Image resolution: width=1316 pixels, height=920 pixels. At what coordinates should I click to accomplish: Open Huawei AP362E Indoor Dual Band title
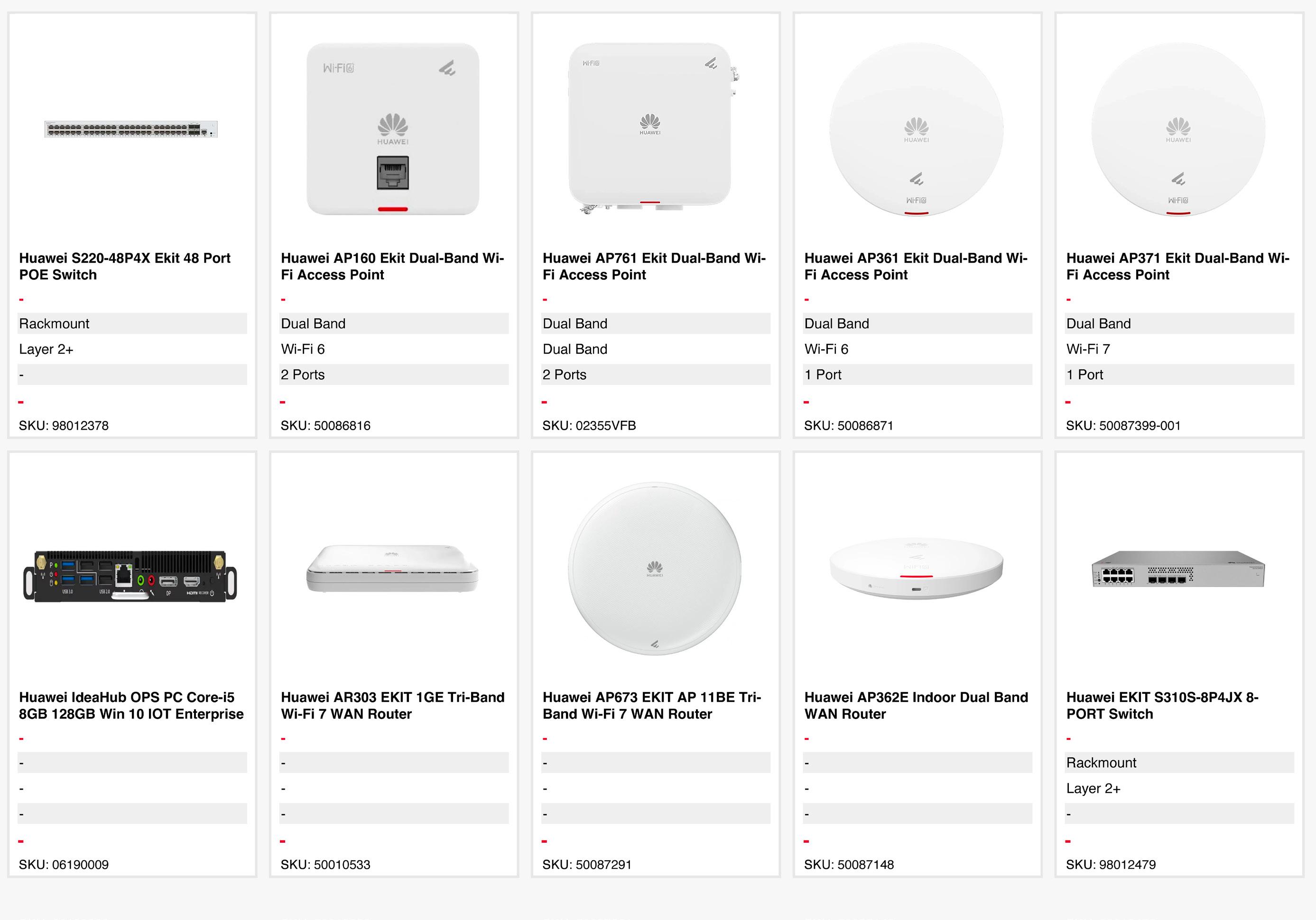tap(916, 706)
